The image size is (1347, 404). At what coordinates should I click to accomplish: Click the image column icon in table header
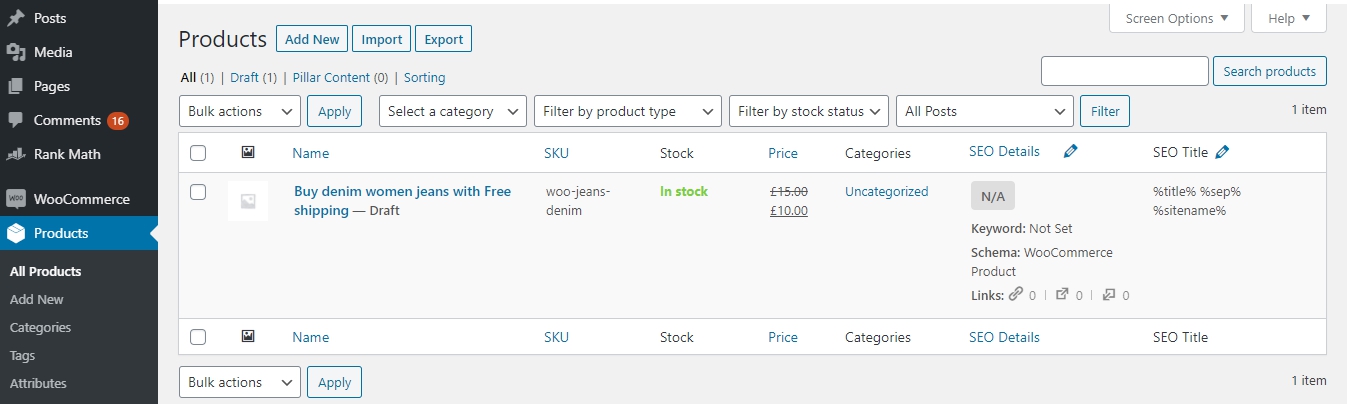click(248, 152)
